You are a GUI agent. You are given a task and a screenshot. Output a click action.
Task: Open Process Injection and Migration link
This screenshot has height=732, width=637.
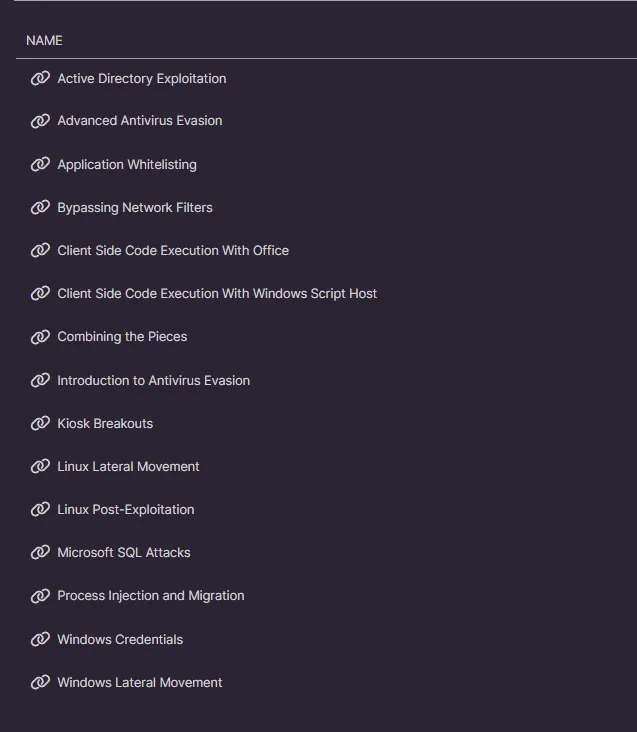click(150, 595)
